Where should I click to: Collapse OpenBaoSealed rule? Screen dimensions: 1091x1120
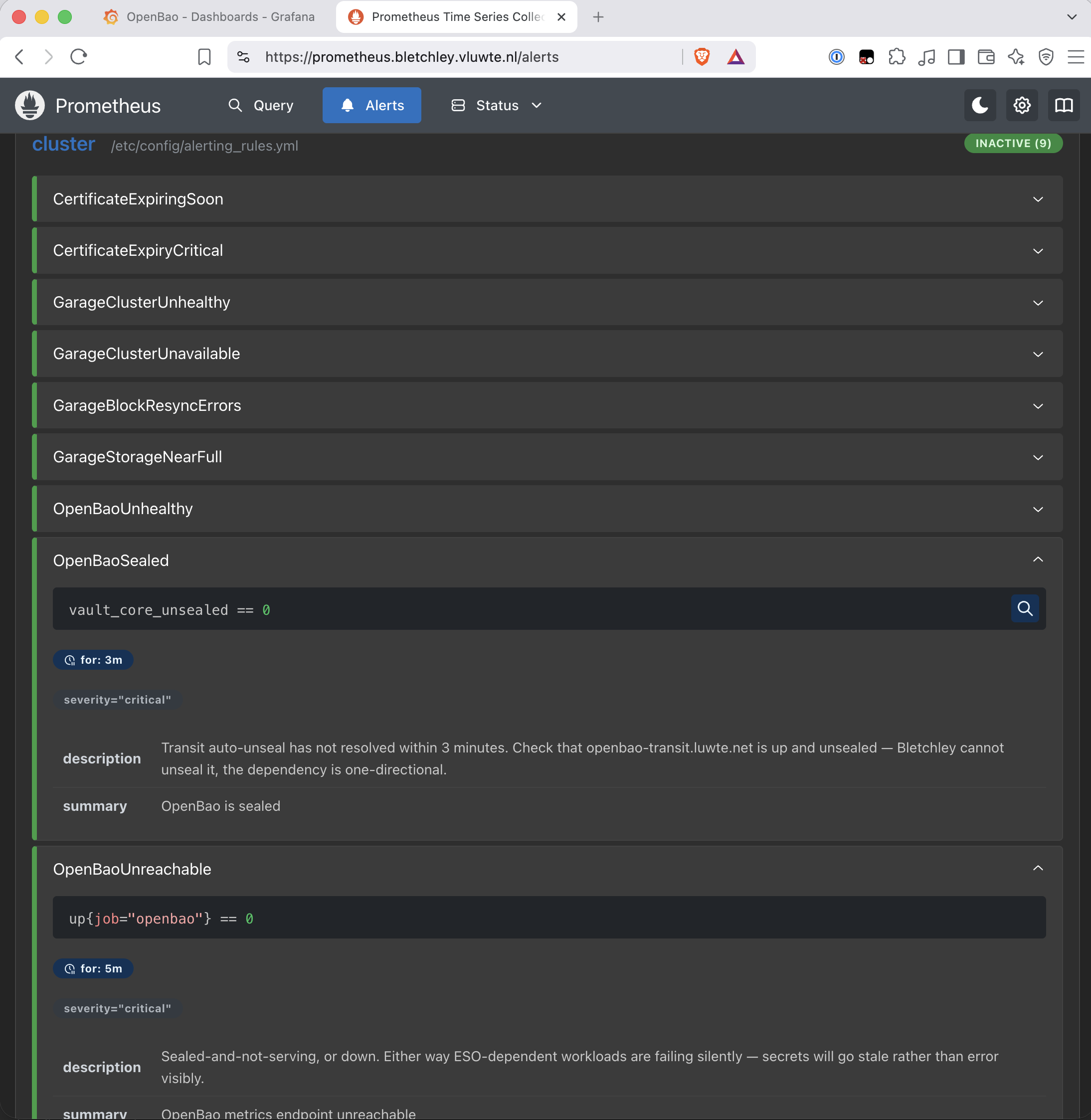click(x=547, y=560)
